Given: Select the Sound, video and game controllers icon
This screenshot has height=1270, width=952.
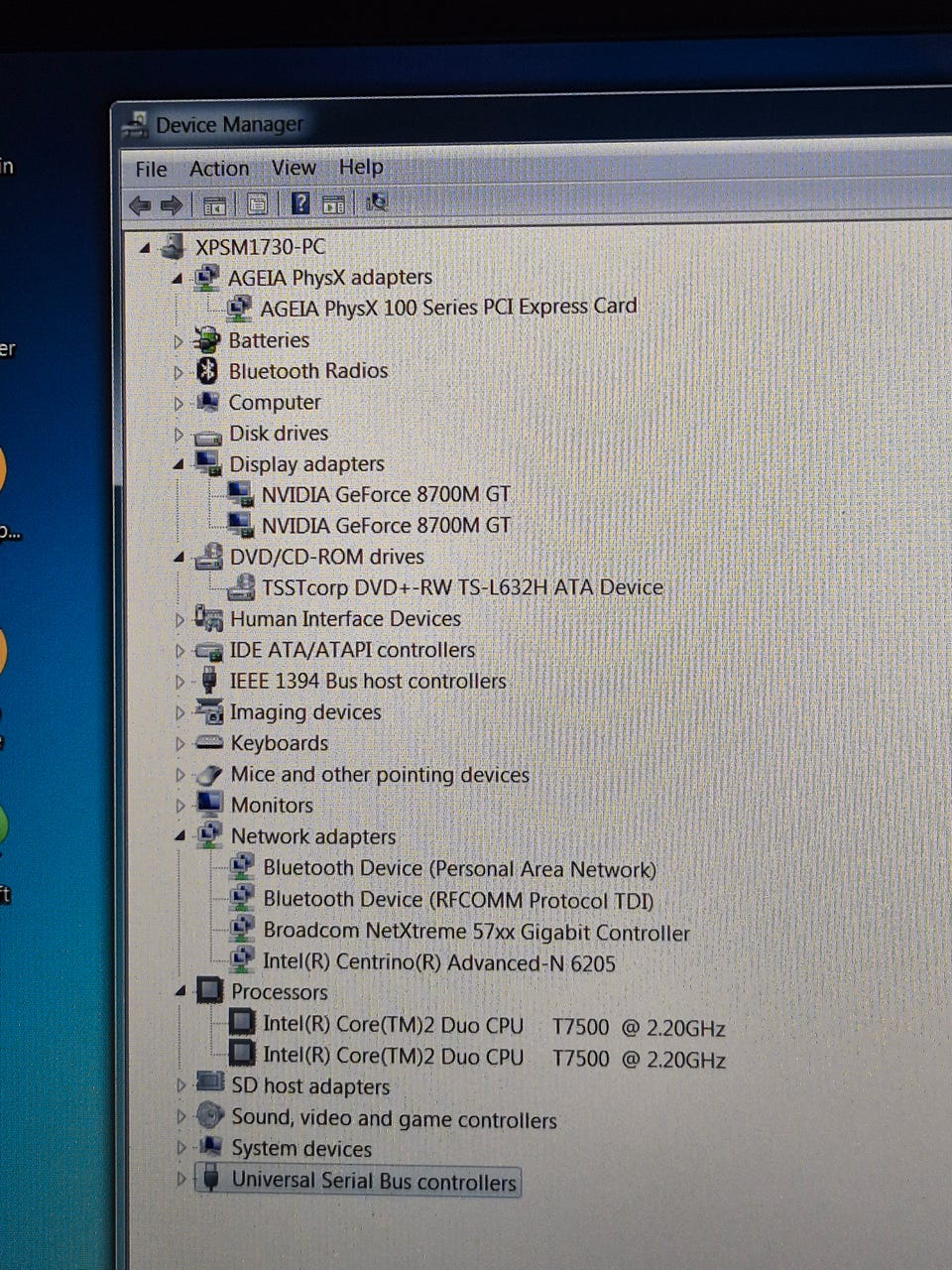Looking at the screenshot, I should [210, 1116].
